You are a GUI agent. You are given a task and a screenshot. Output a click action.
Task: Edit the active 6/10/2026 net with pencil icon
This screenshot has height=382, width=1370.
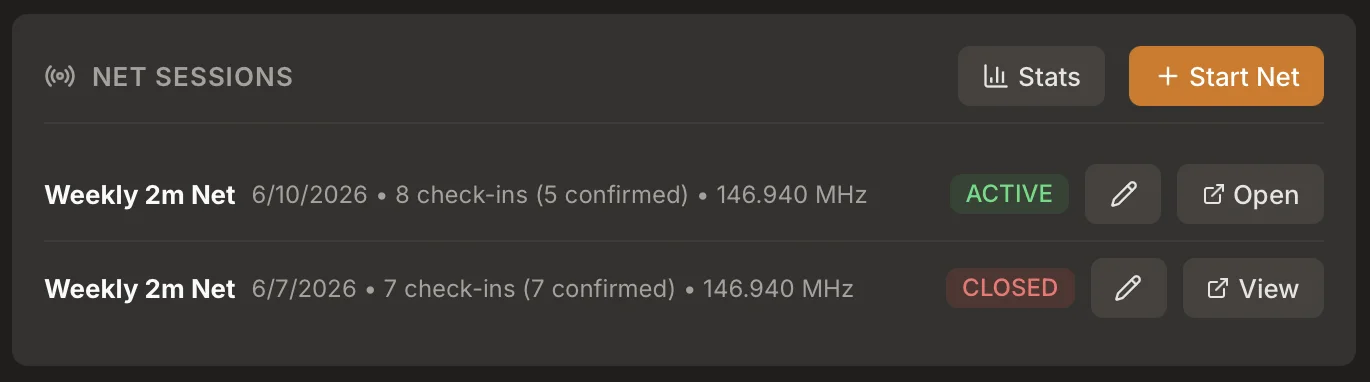(x=1123, y=194)
